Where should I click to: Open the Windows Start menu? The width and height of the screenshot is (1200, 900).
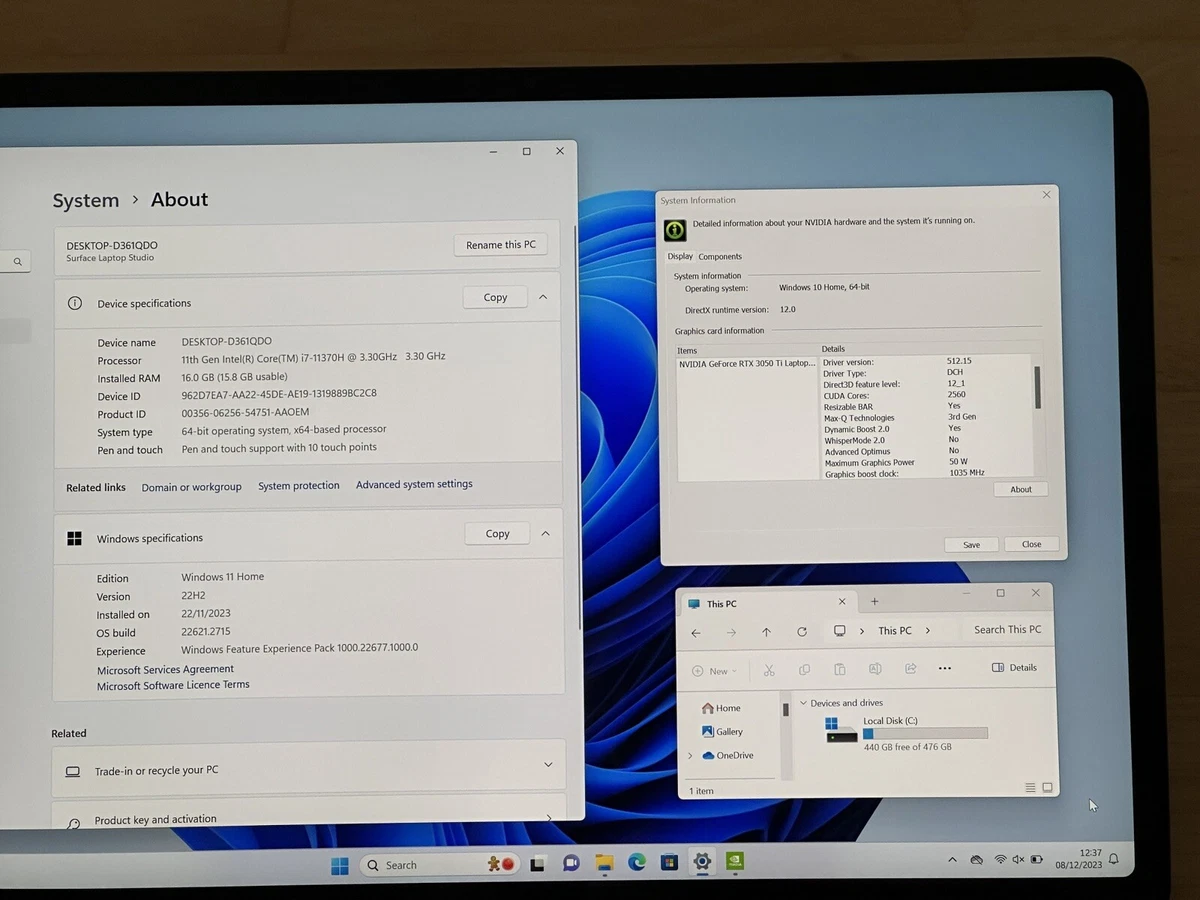coord(340,865)
